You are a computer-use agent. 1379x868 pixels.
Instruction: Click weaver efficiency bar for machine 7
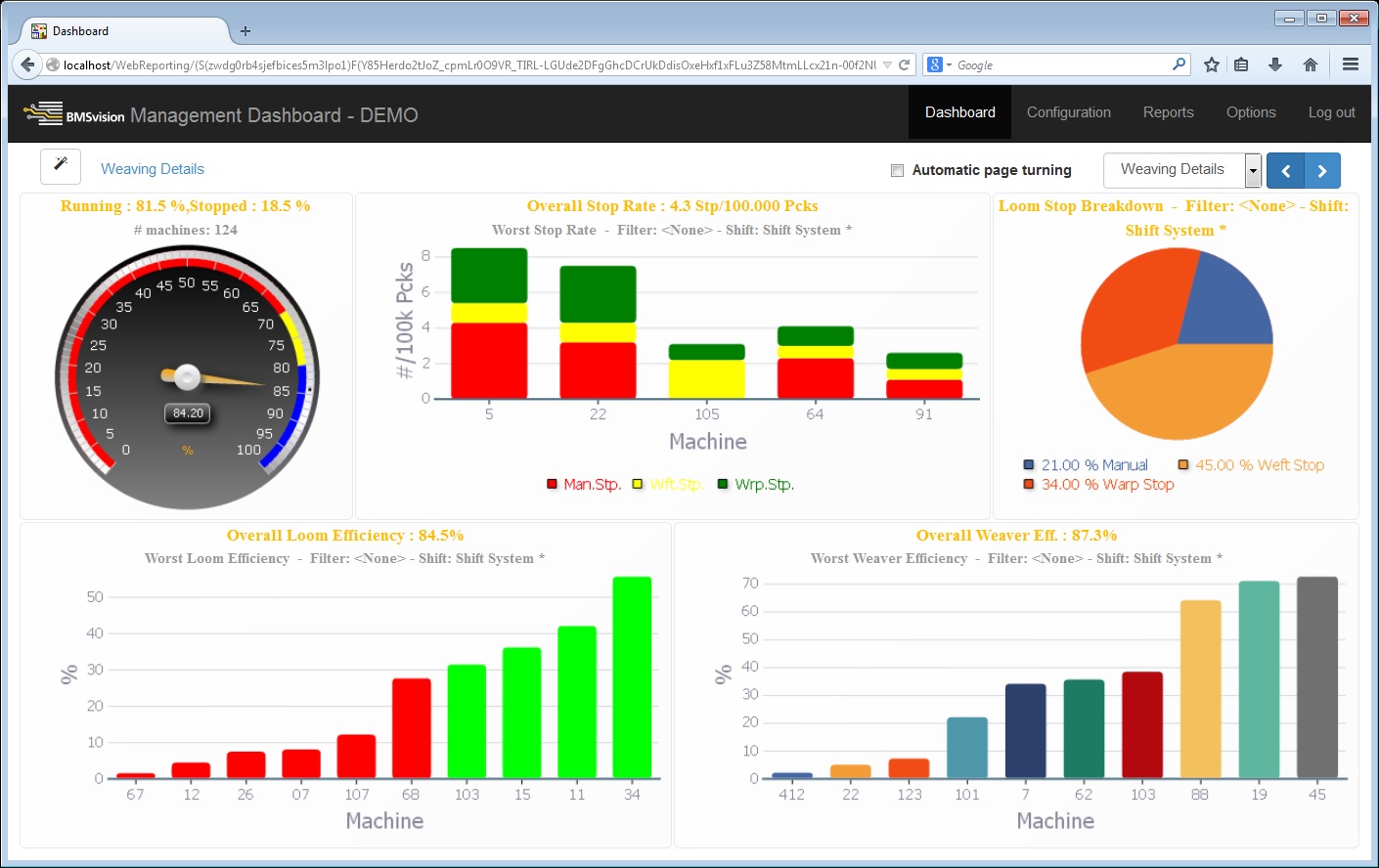coord(1026,731)
